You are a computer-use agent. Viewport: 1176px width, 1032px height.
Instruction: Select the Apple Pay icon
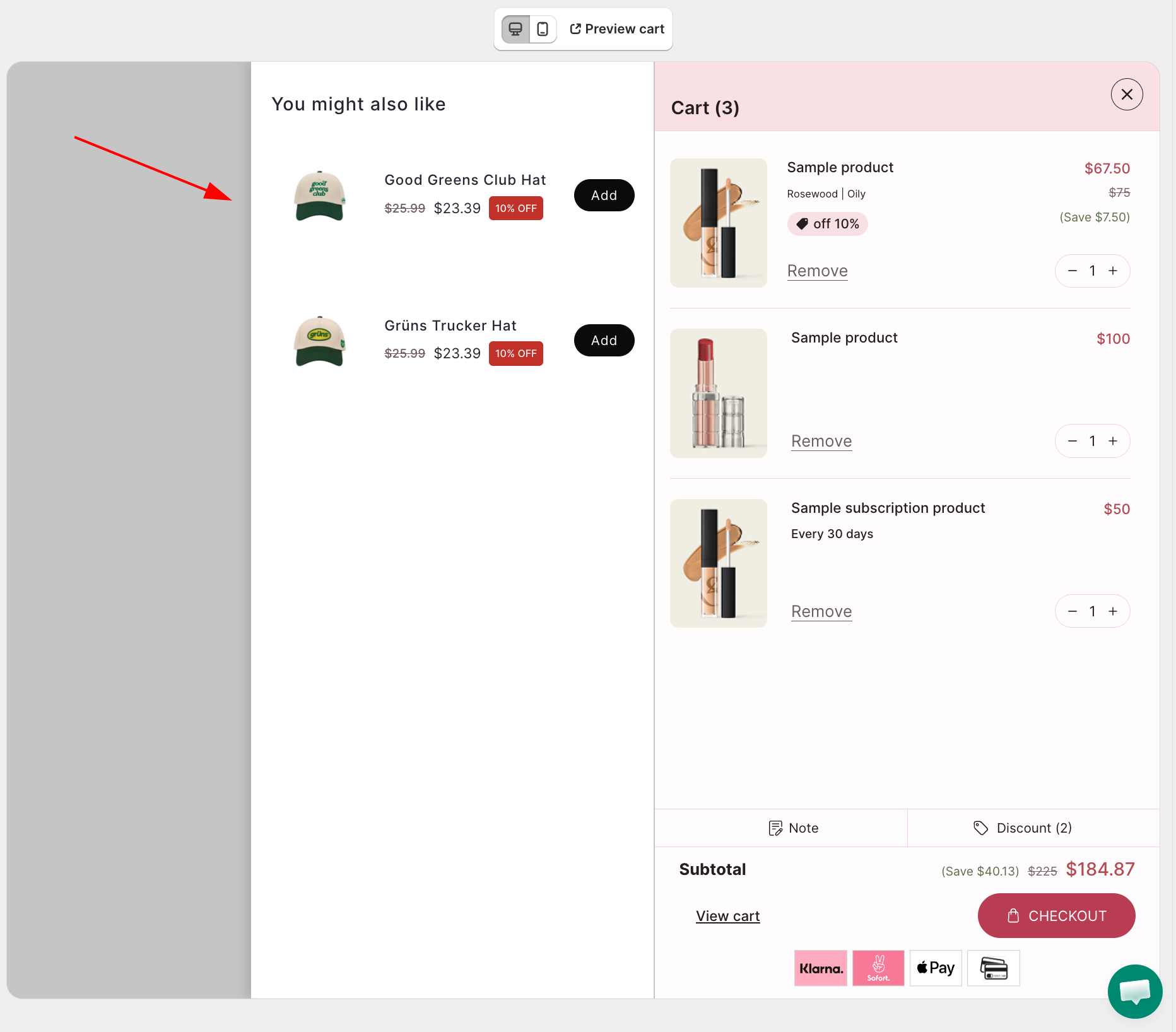pyautogui.click(x=936, y=968)
